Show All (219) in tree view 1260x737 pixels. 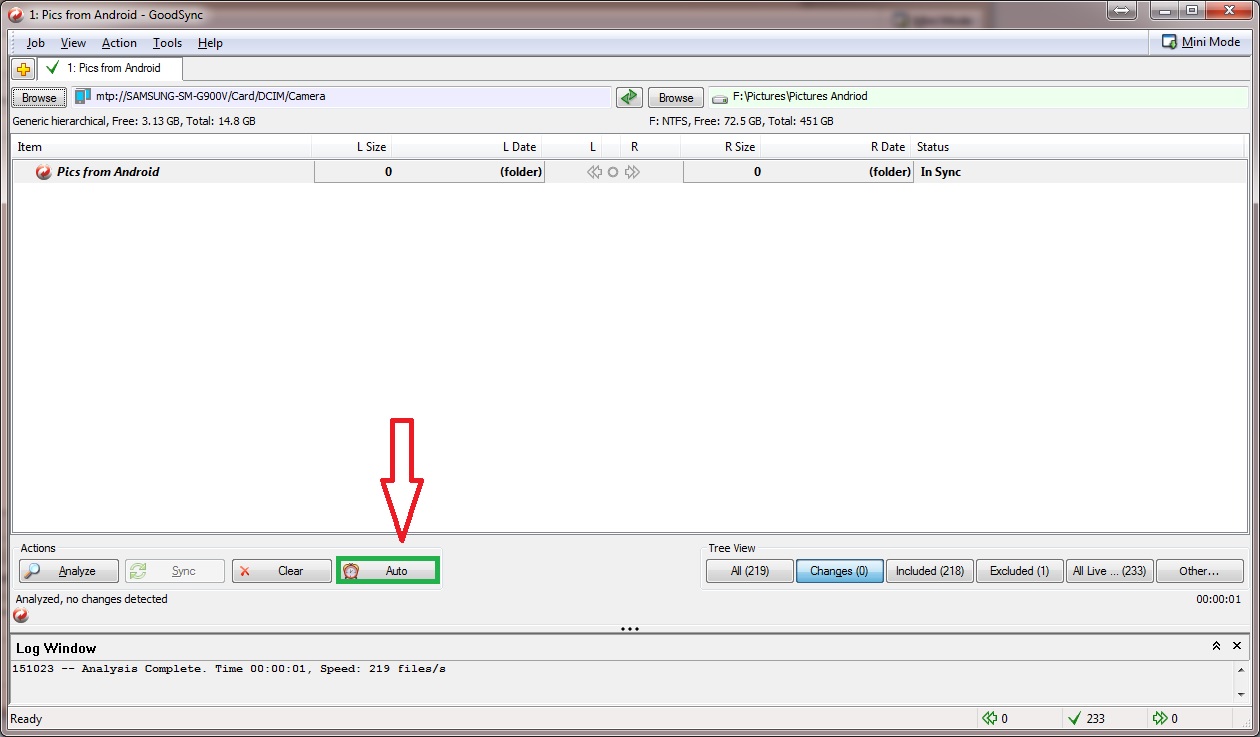[750, 571]
